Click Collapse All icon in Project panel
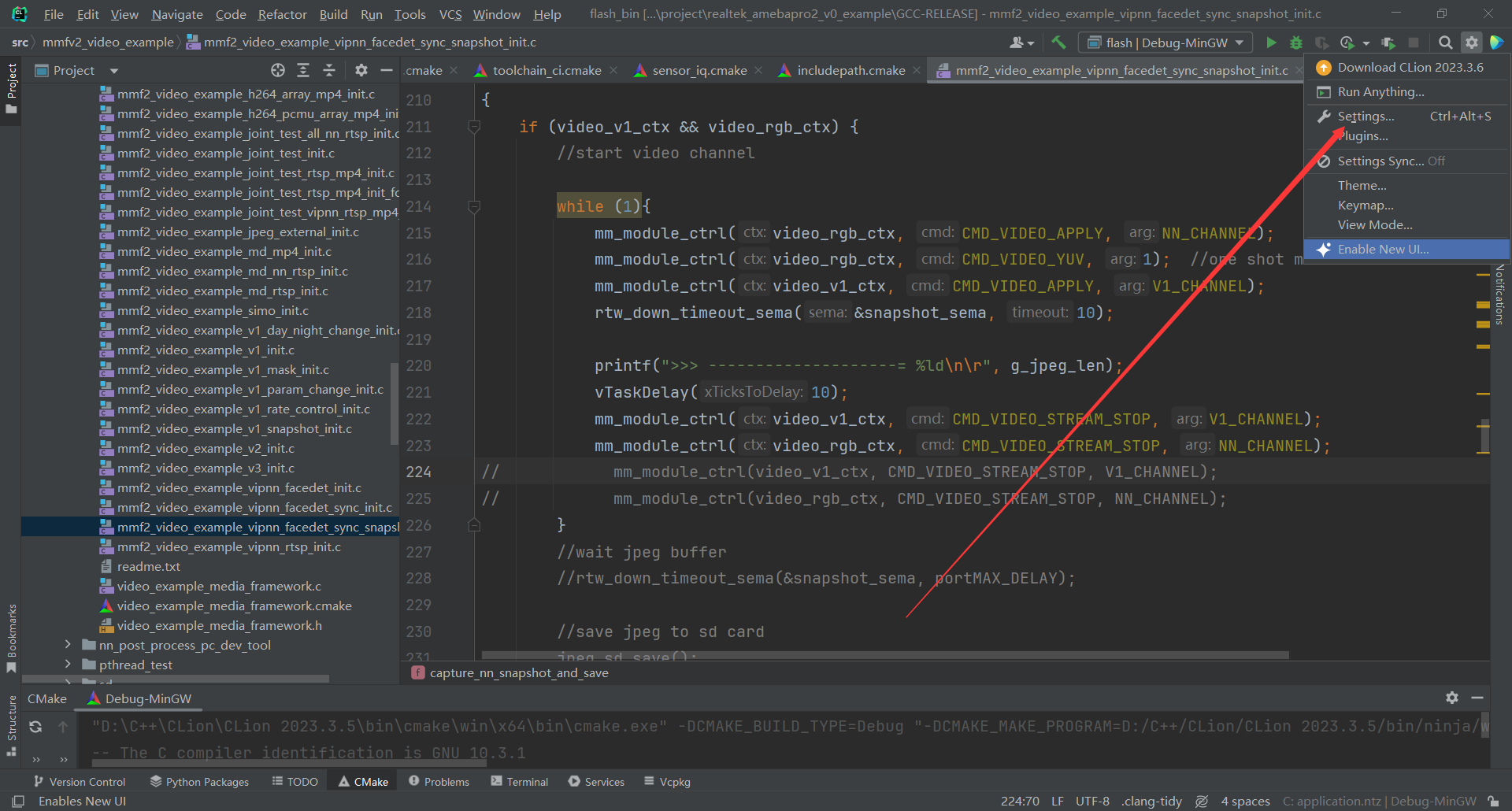1512x811 pixels. coord(329,70)
